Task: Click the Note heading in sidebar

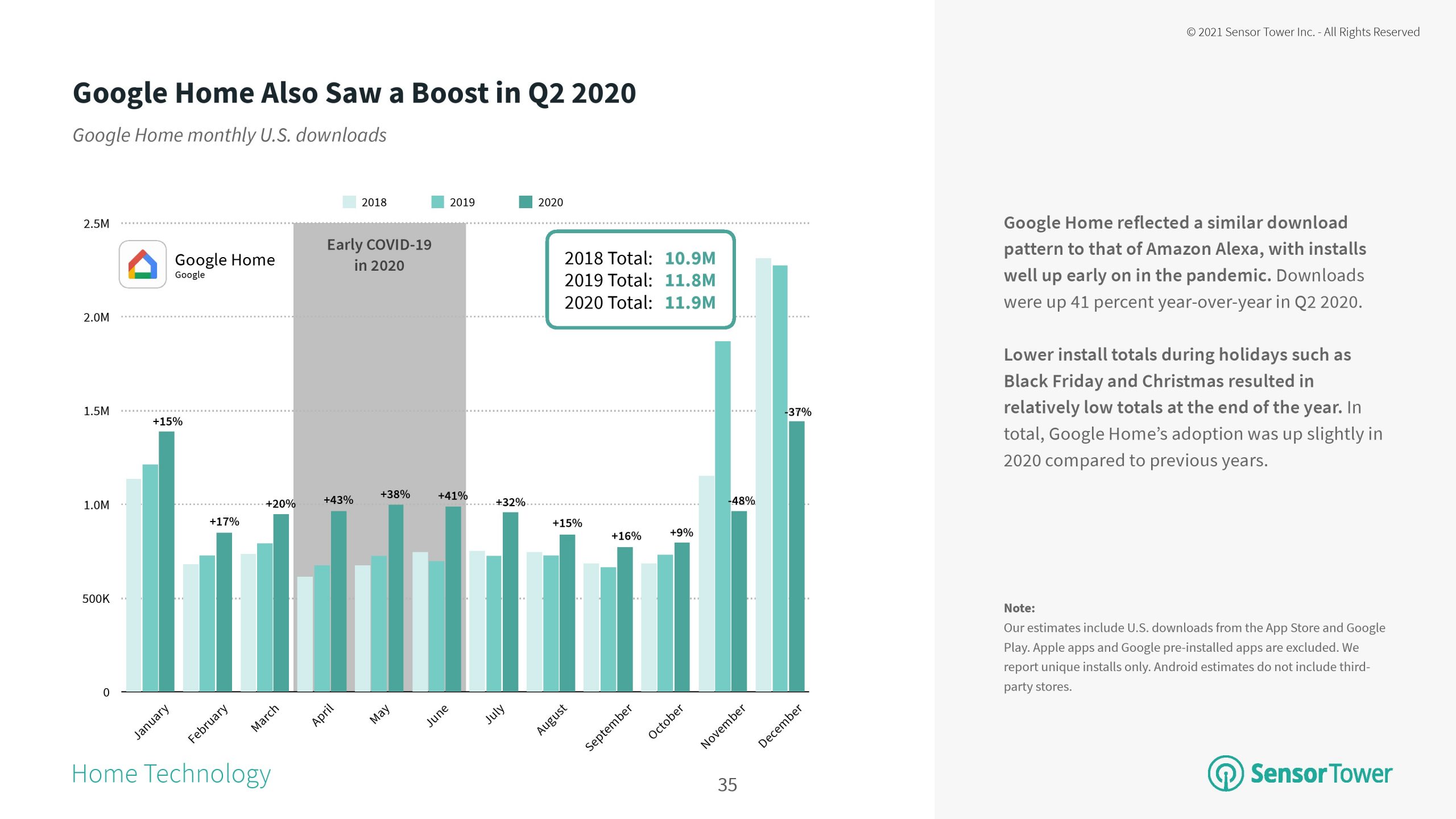Action: tap(1019, 608)
